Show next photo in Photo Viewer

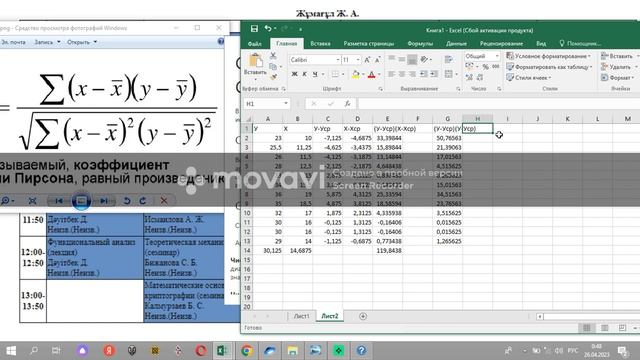pyautogui.click(x=104, y=200)
